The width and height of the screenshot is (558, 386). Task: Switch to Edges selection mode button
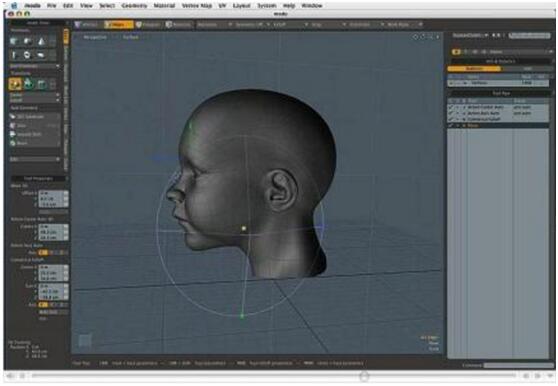click(119, 24)
